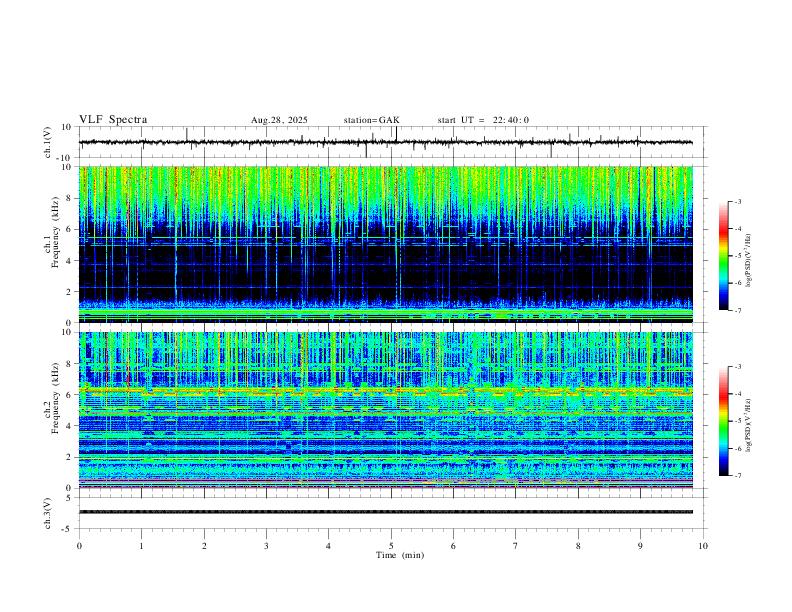
Task: Click time axis tick label "4"
Action: 329,546
